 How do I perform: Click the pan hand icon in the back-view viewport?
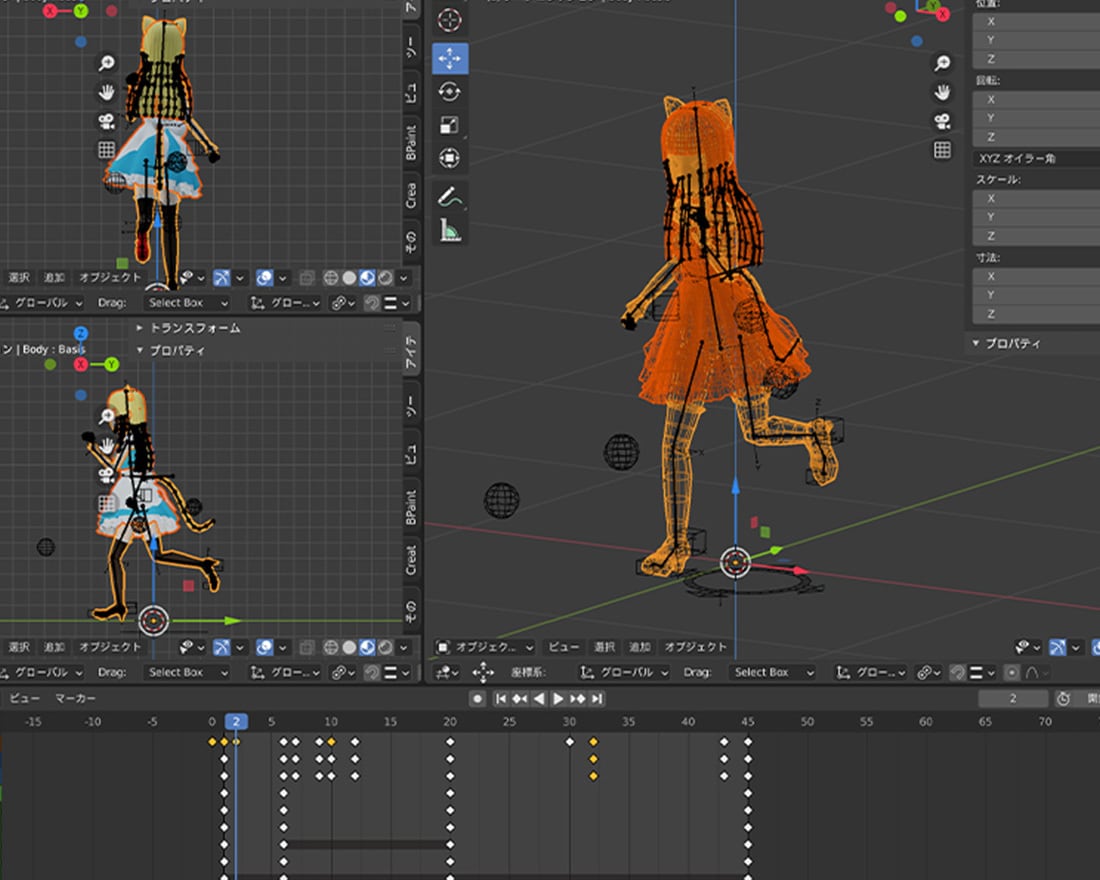[107, 92]
